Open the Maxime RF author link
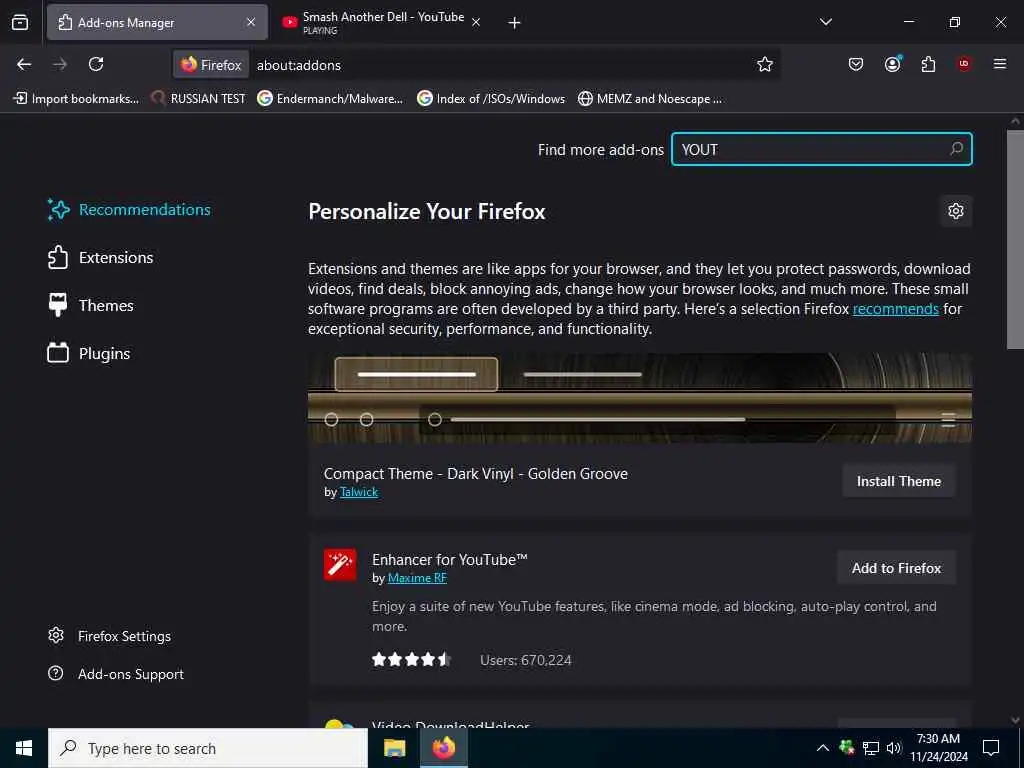The width and height of the screenshot is (1024, 768). (417, 578)
